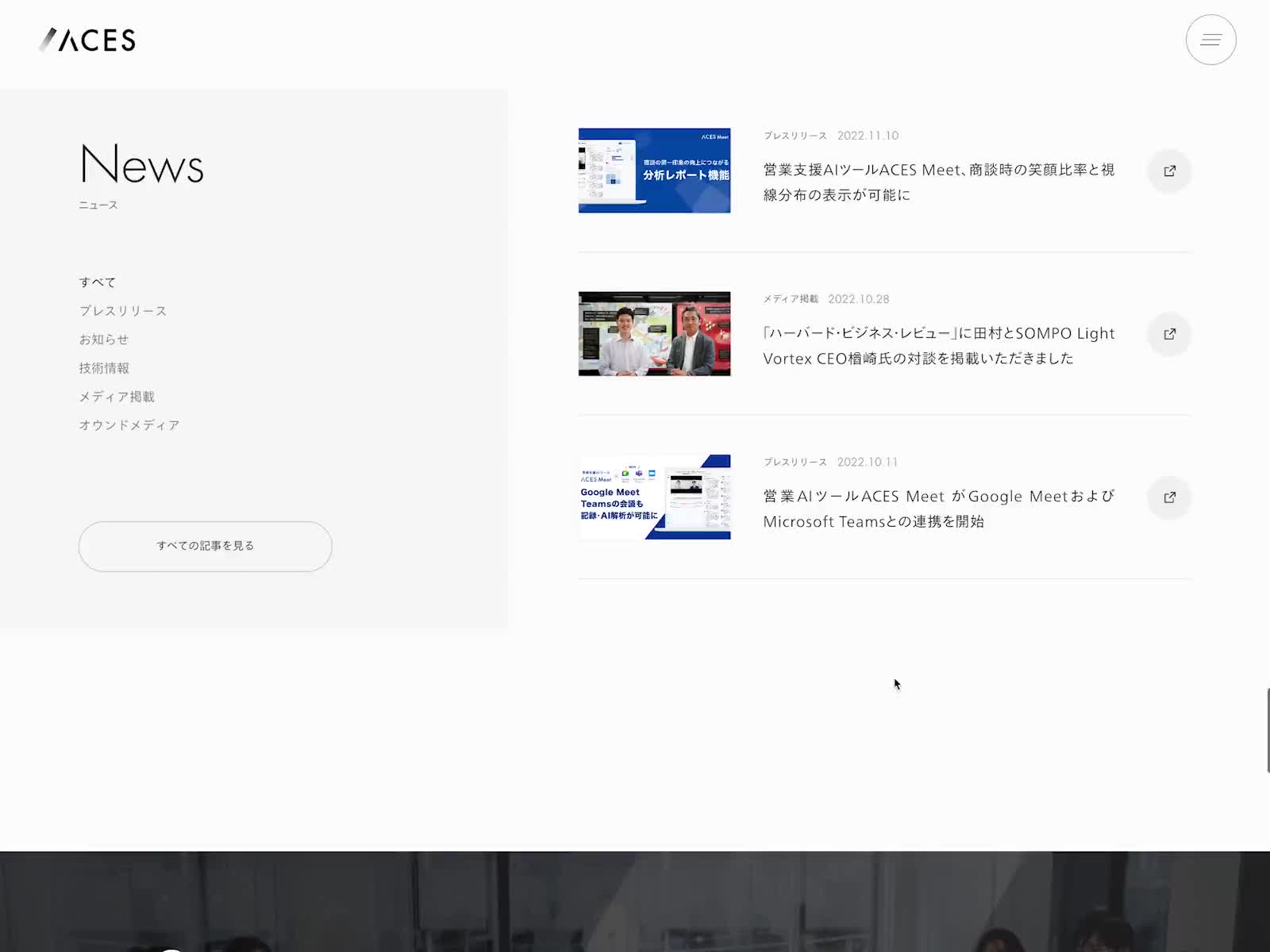Image resolution: width=1270 pixels, height=952 pixels.
Task: Click the すべての記事を見る button
Action: (206, 546)
